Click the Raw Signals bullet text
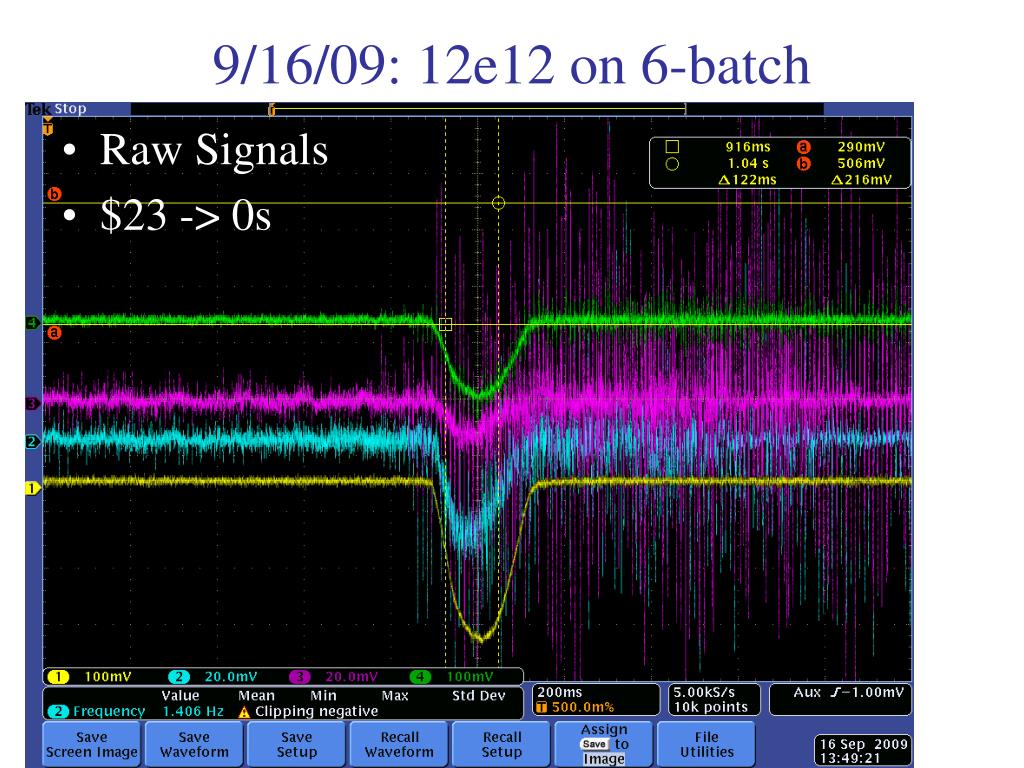Viewport: 1024px width, 768px height. pos(214,150)
